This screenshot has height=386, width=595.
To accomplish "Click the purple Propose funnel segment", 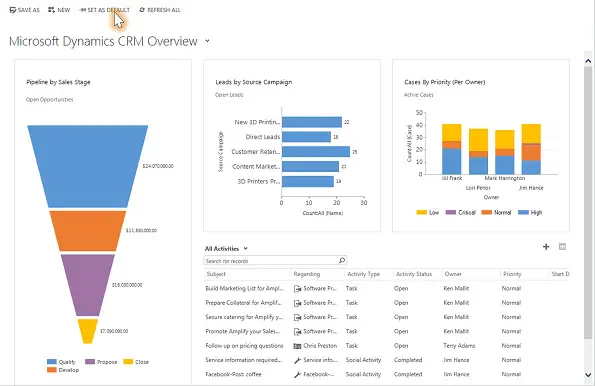I will [88, 285].
